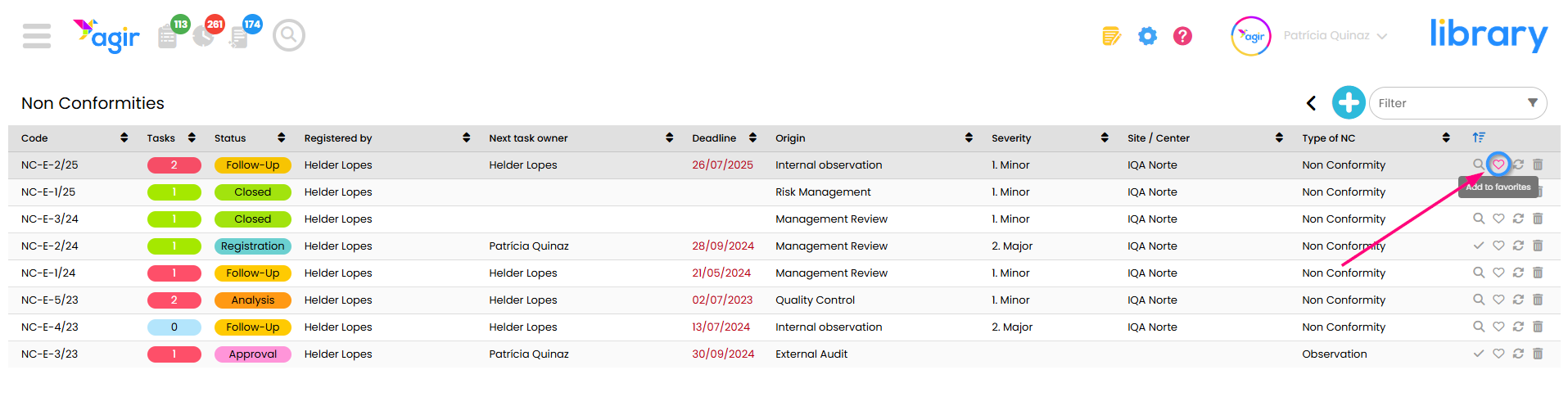Open the yellow notes icon
1568x406 pixels.
(x=1111, y=36)
